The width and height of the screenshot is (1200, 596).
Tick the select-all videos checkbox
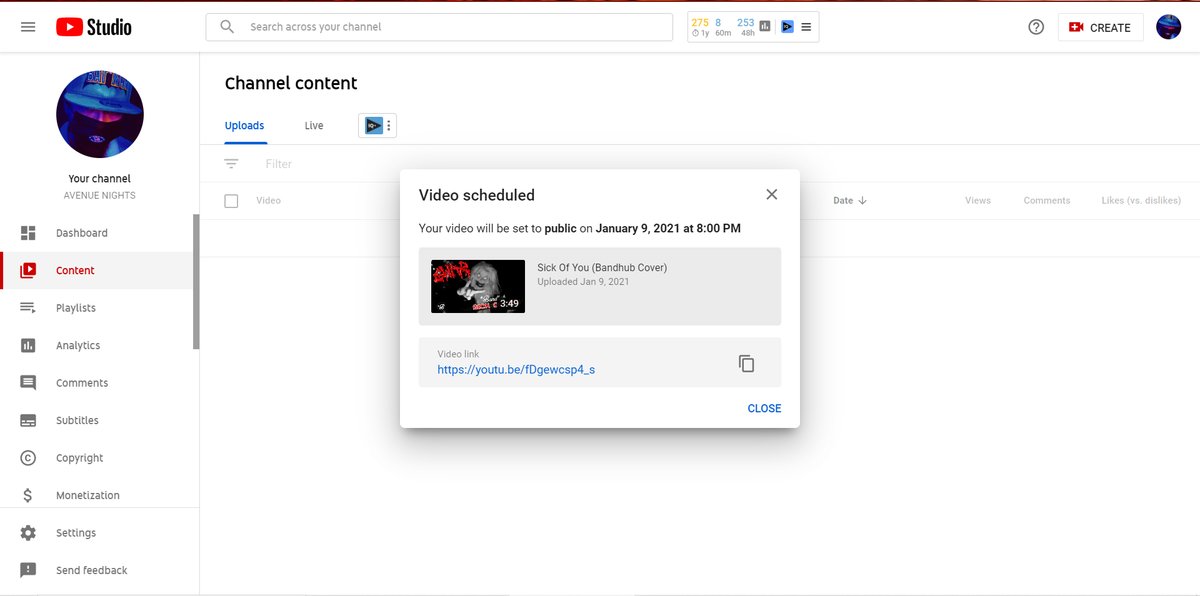click(231, 201)
